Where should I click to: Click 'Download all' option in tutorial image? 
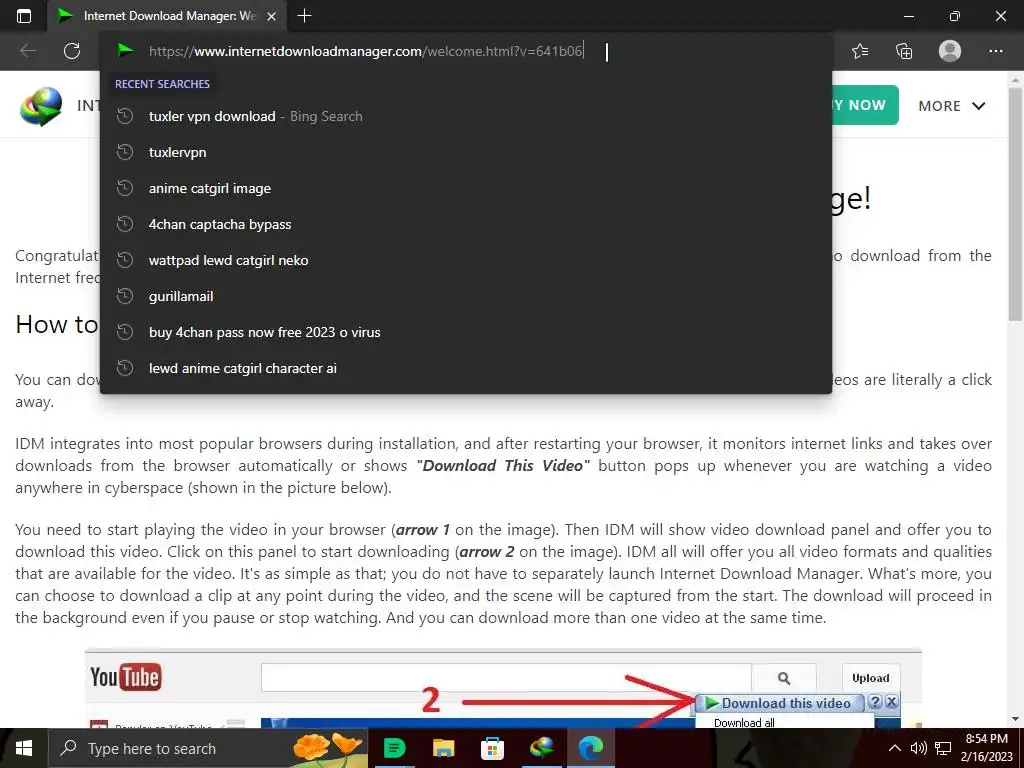[744, 723]
